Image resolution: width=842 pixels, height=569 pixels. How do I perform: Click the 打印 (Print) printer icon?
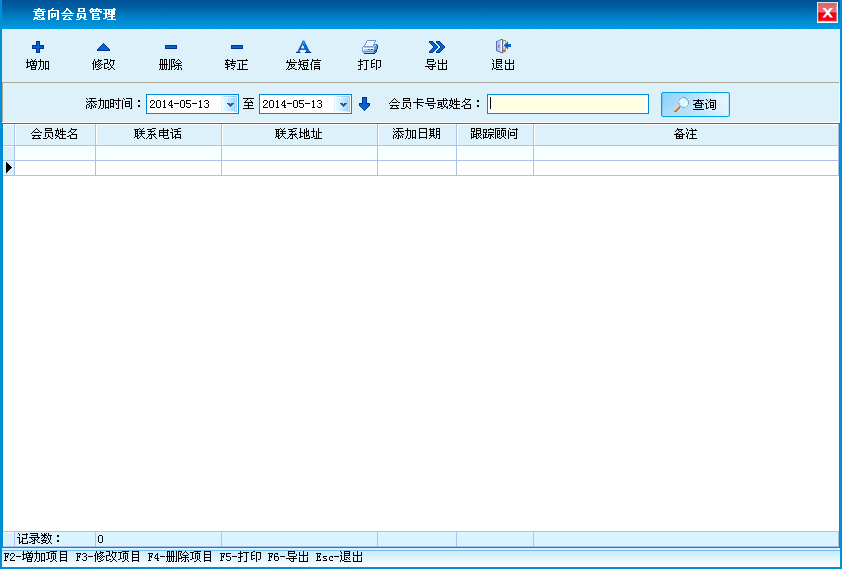(x=369, y=47)
